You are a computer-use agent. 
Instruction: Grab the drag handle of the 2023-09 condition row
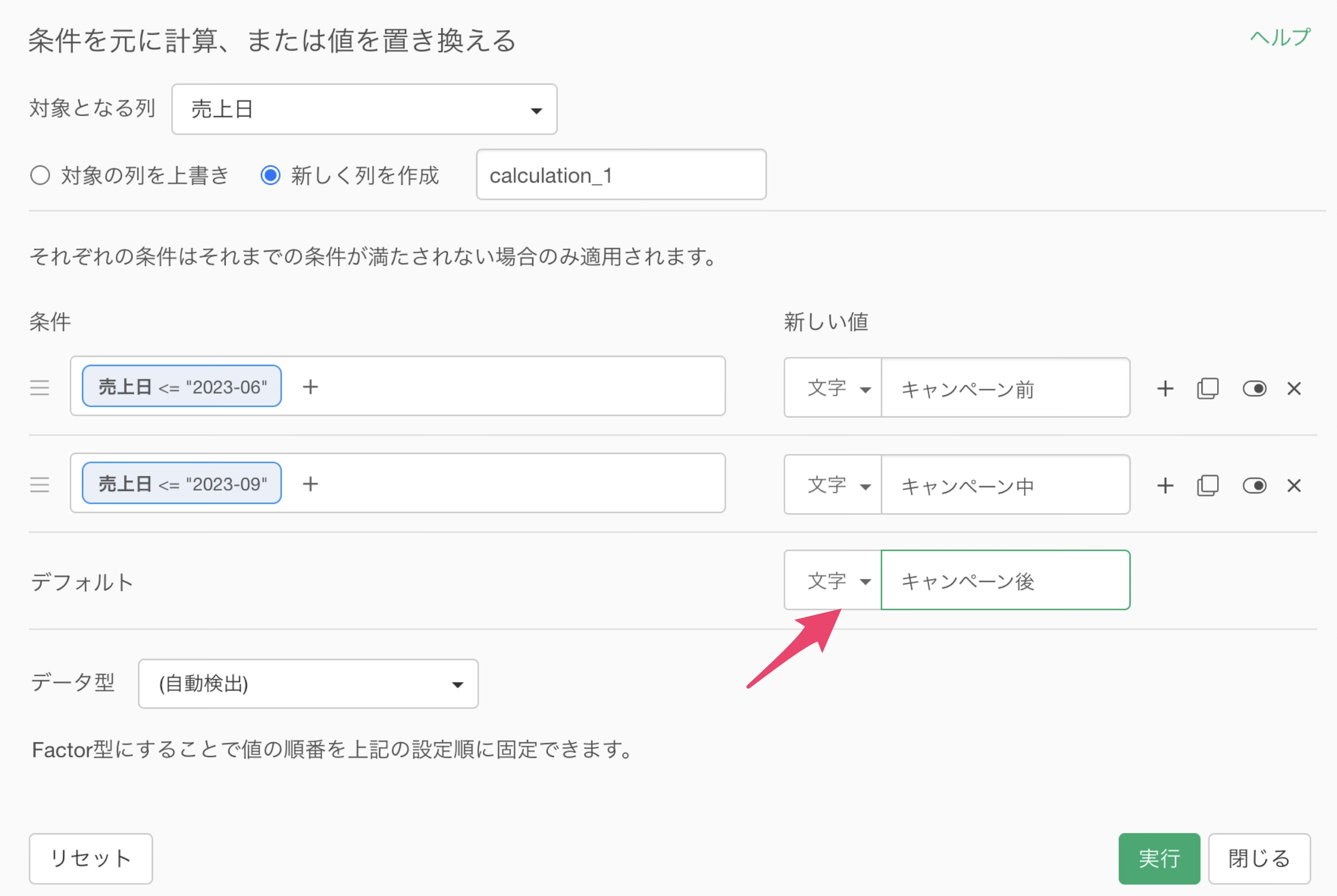coord(39,485)
